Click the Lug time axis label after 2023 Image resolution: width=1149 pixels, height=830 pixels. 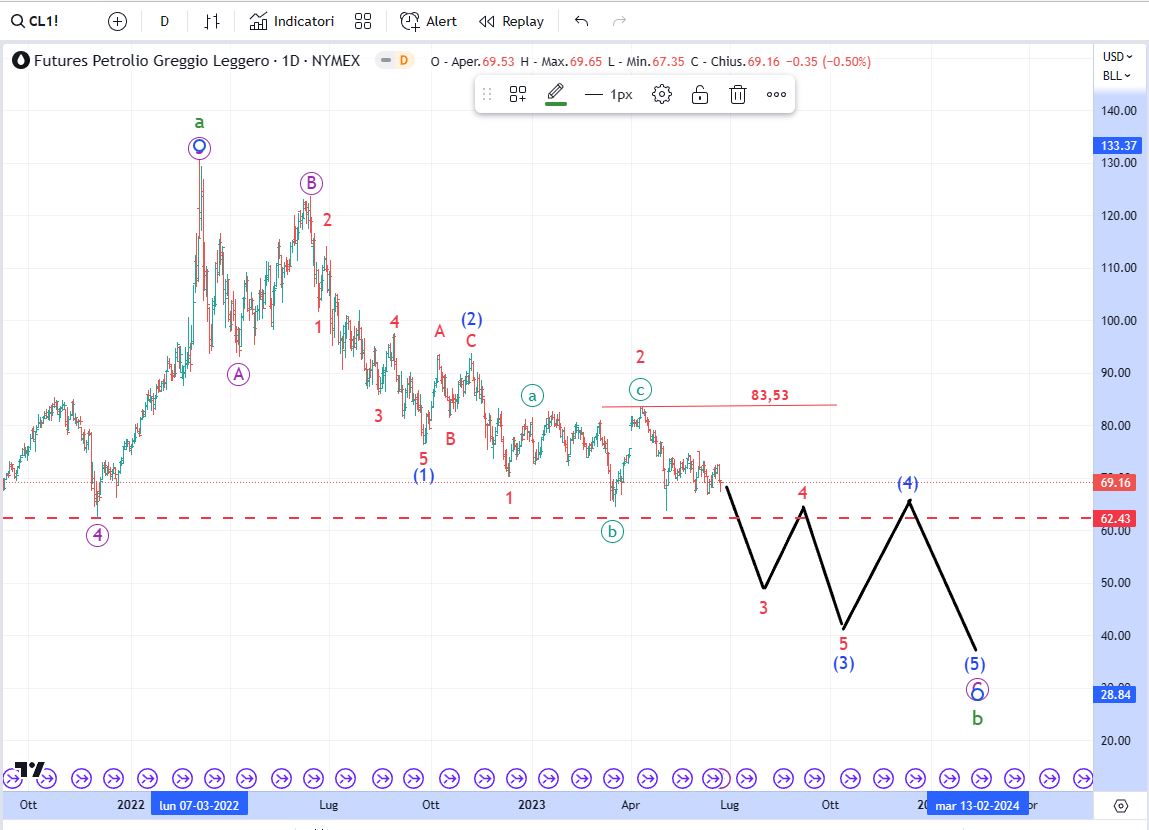[729, 805]
